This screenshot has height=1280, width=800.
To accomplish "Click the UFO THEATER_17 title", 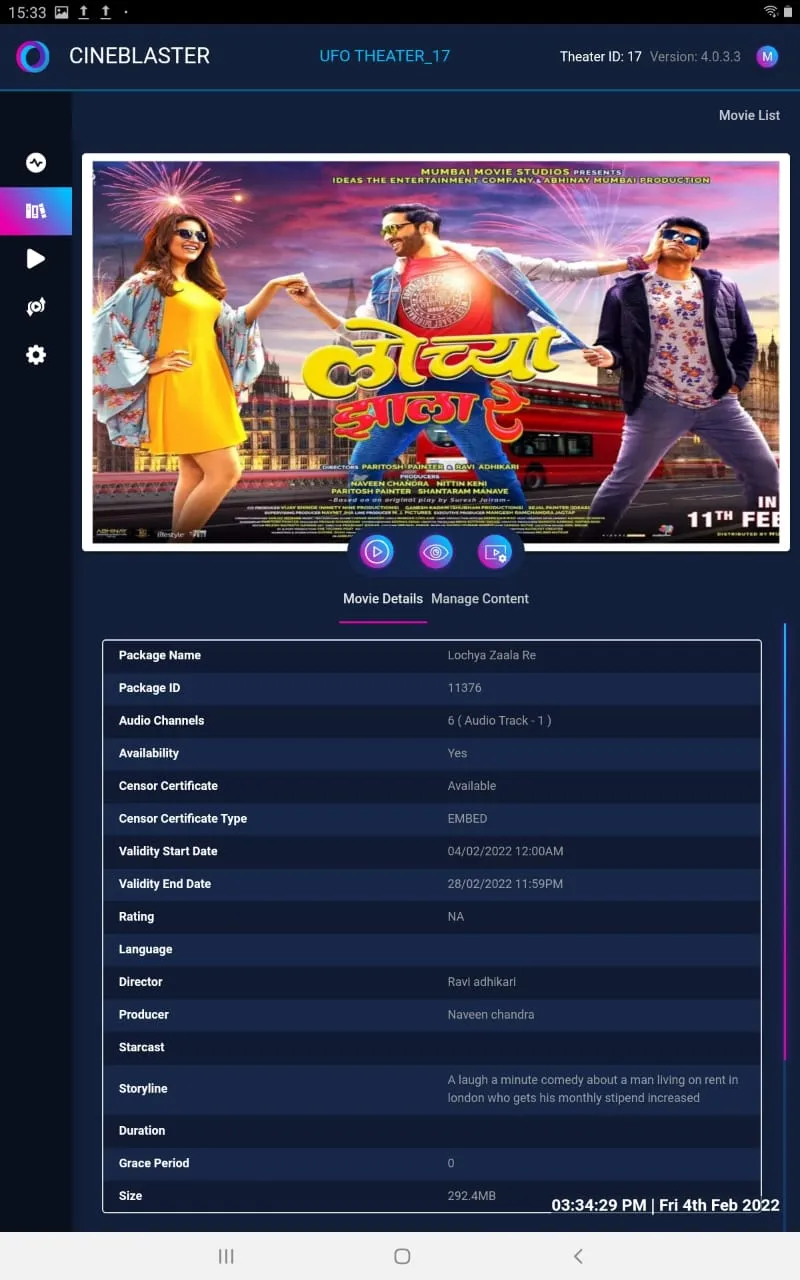I will point(385,56).
